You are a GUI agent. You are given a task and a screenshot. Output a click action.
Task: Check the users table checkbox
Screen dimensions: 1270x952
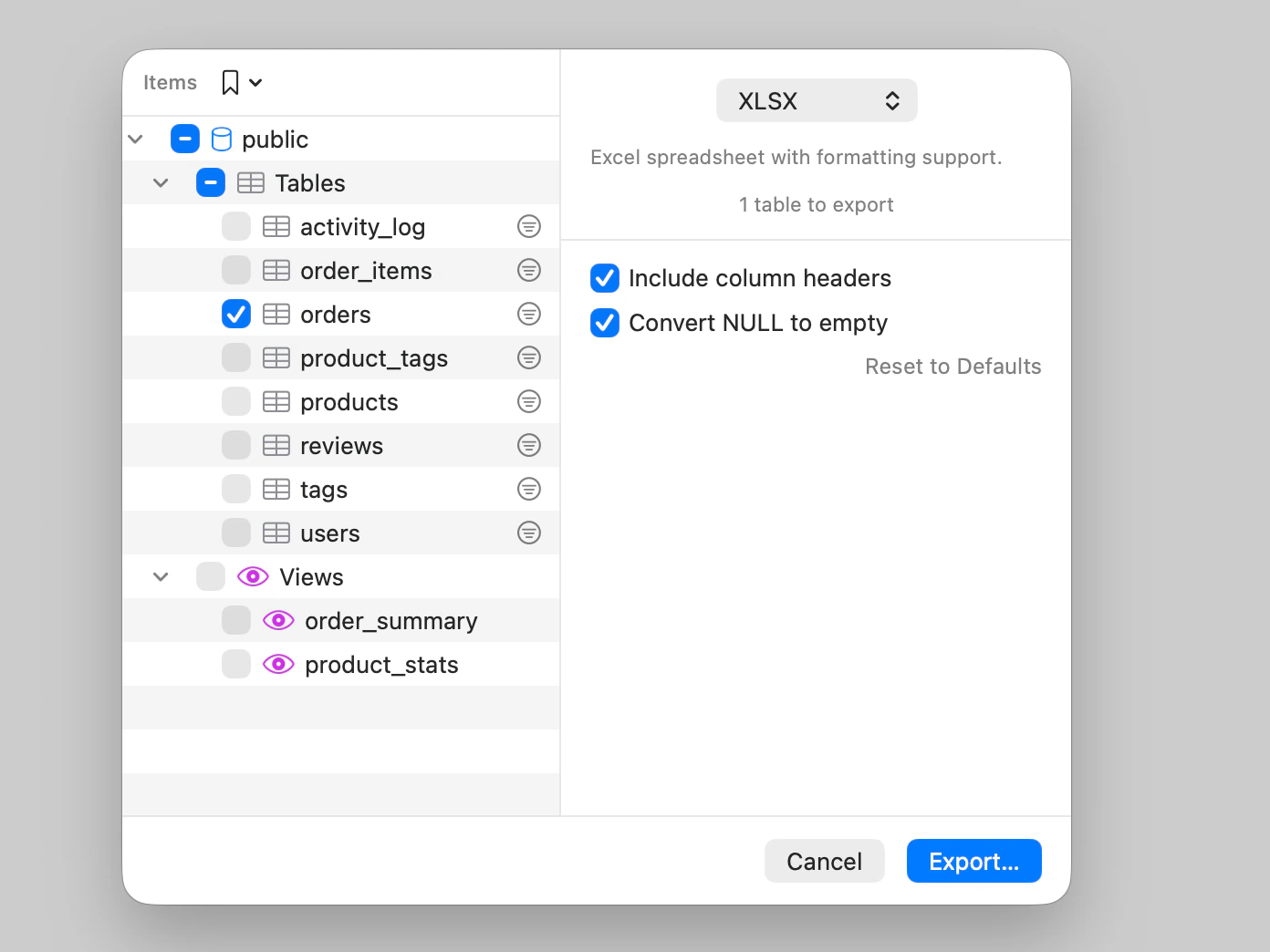point(236,533)
